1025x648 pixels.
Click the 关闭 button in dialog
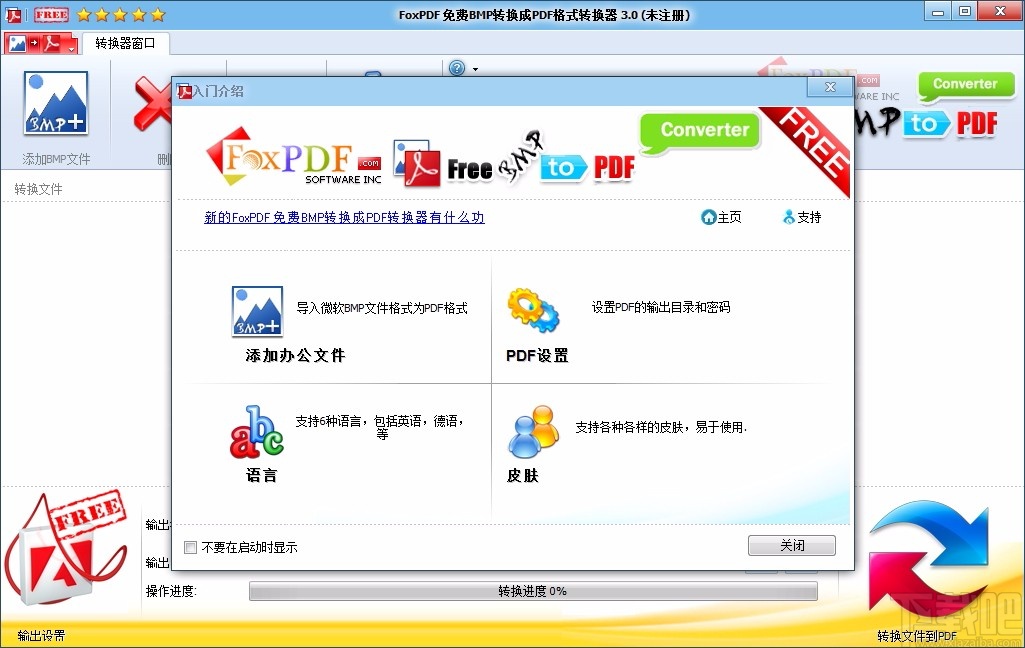pos(792,545)
